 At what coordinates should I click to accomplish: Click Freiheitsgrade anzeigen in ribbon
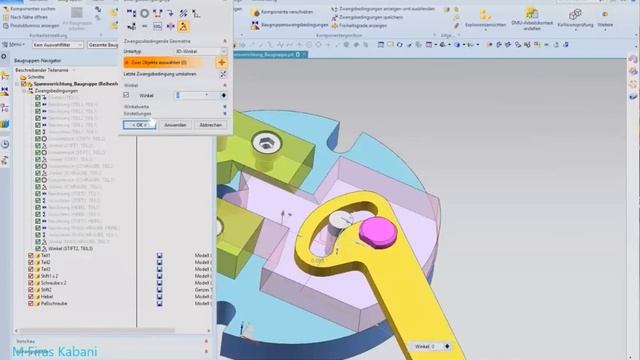pyautogui.click(x=359, y=25)
